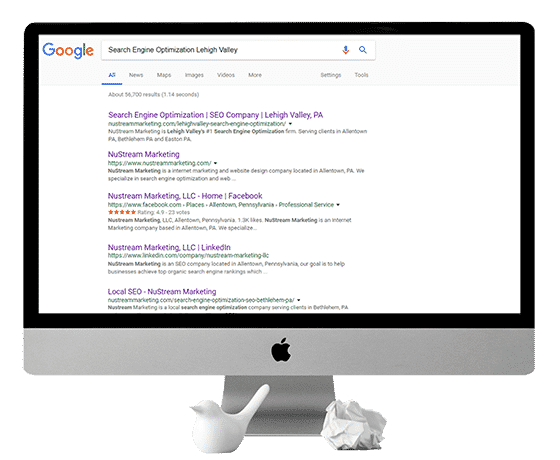Viewport: 560px width, 460px height.
Task: Click inside the Google search text field
Action: tap(221, 50)
